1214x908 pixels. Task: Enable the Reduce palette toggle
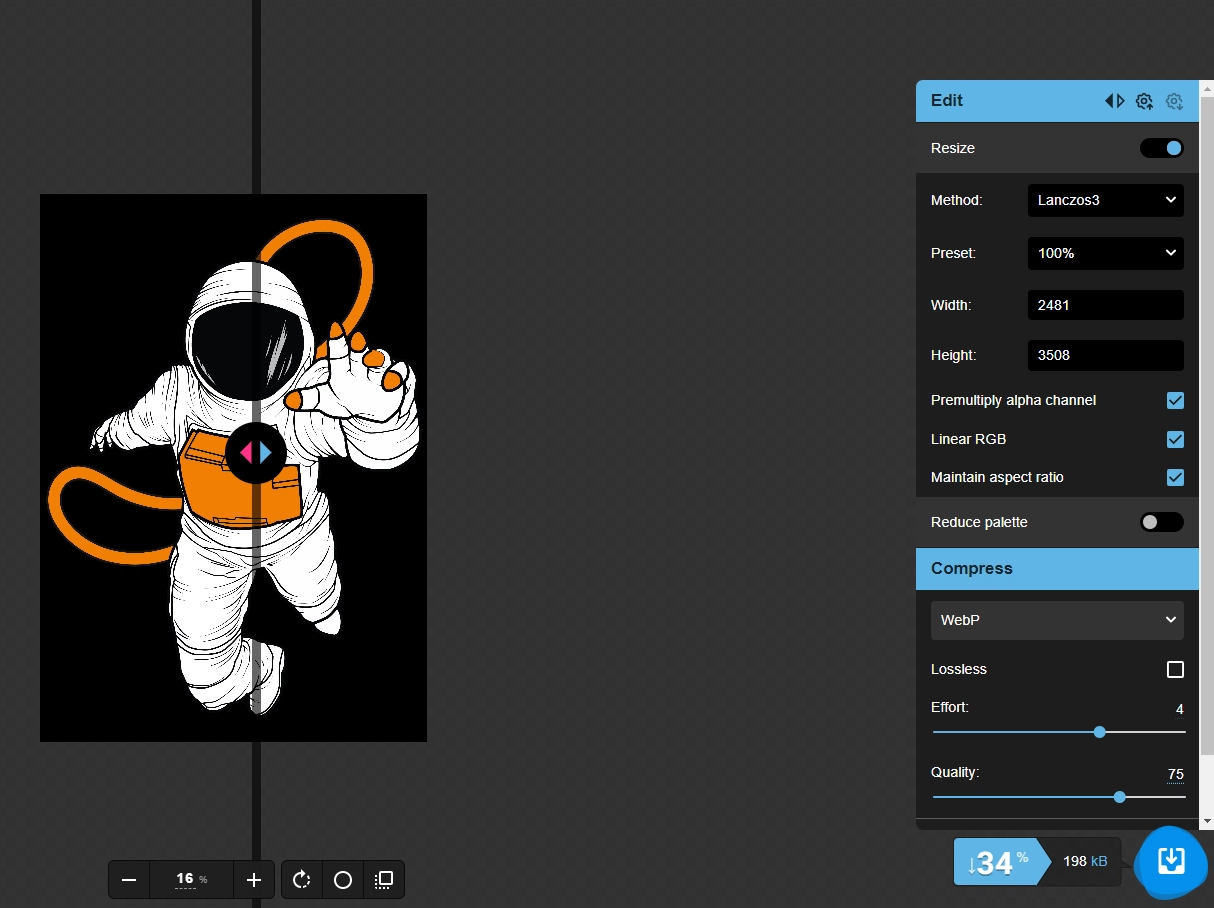pos(1161,522)
